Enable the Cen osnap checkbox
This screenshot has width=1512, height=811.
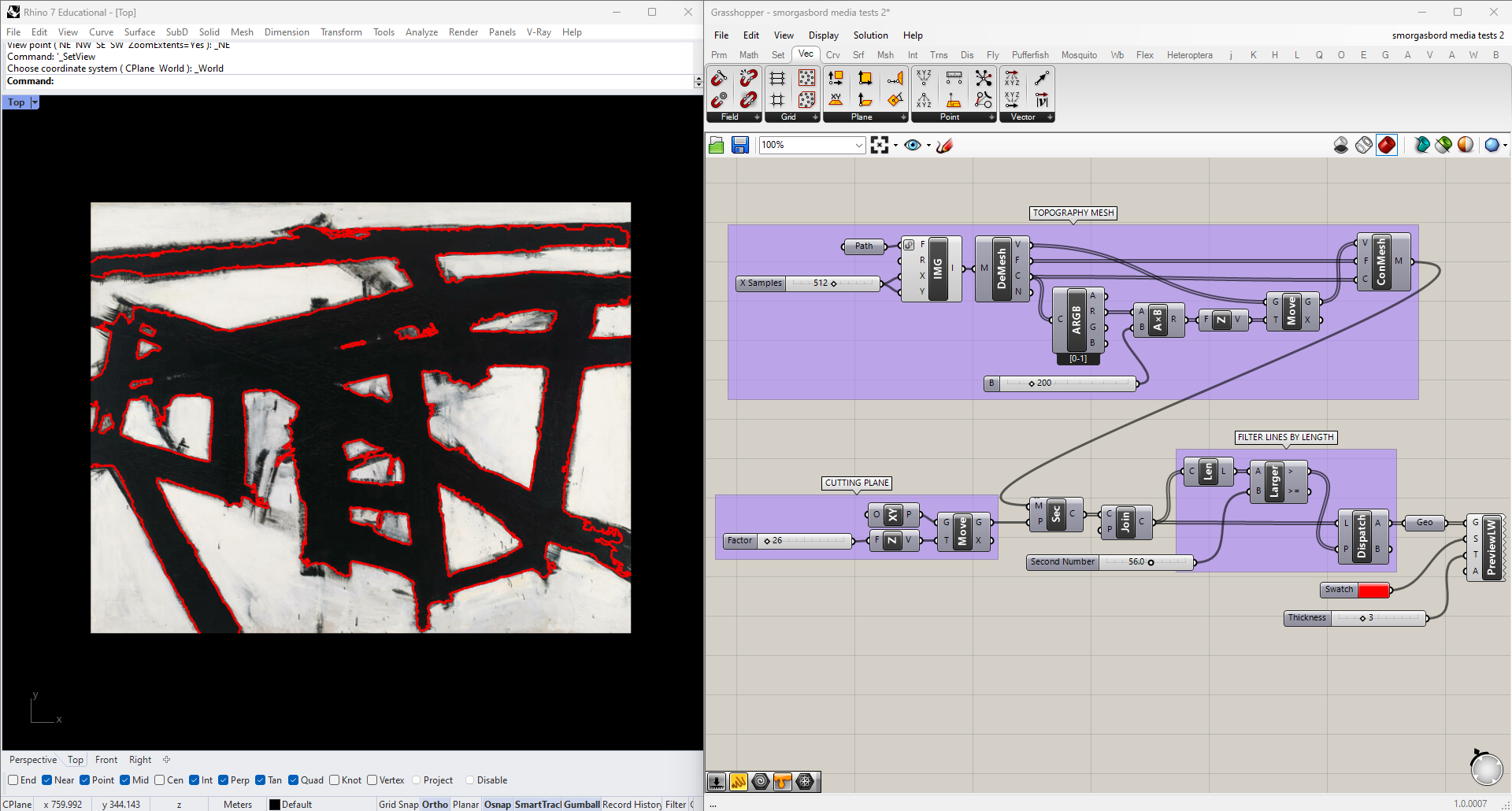click(x=160, y=780)
